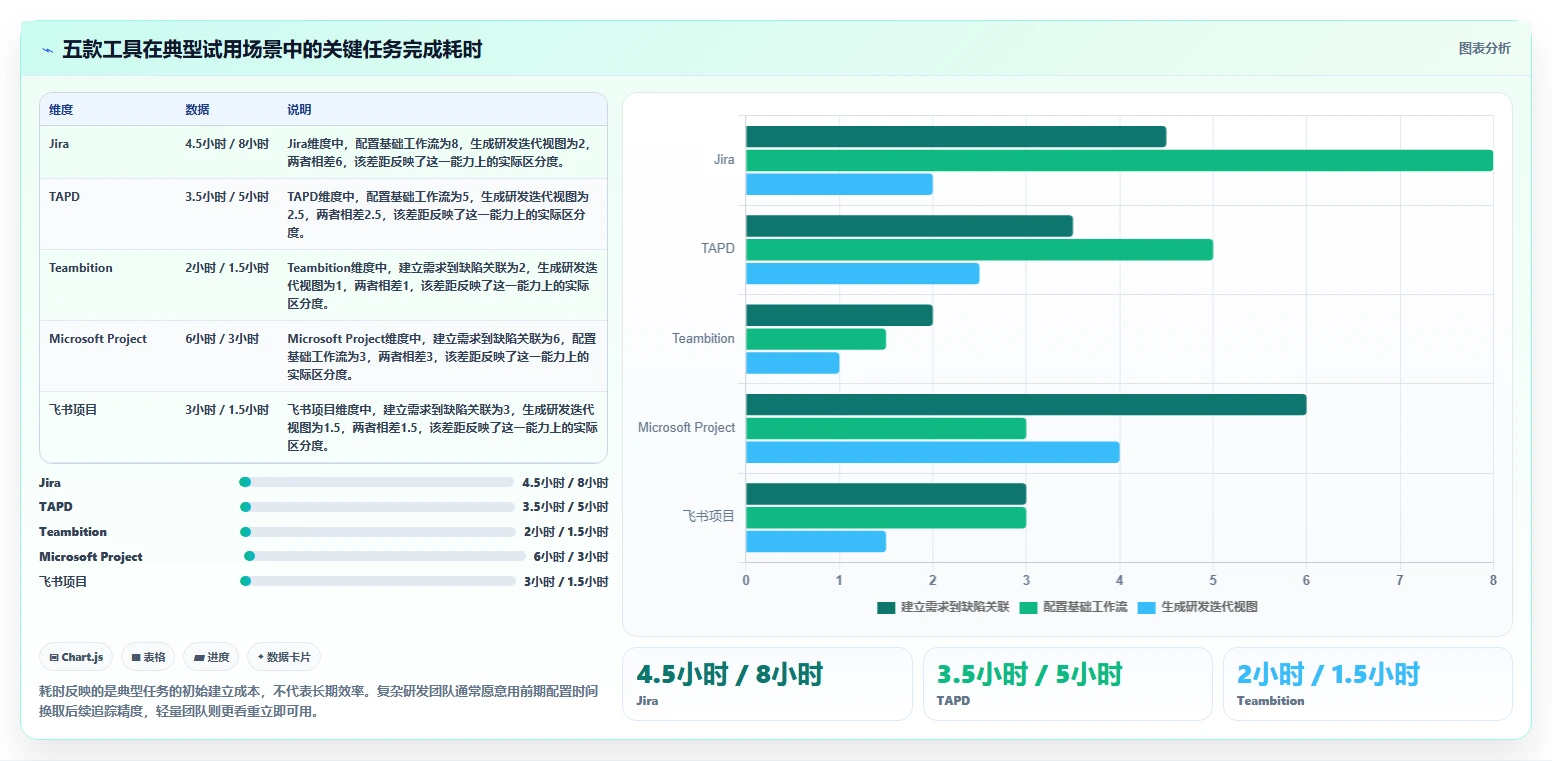This screenshot has height=761, width=1552.
Task: Open the Jira 4.5小时 / 8小时 data card
Action: [767, 684]
